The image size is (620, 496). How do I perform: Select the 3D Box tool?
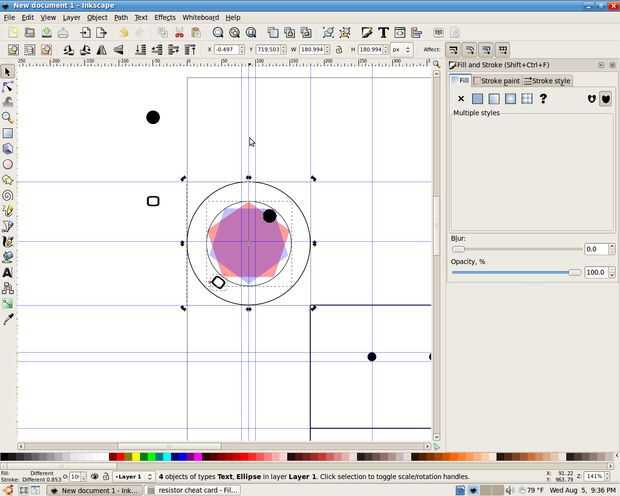click(x=8, y=149)
